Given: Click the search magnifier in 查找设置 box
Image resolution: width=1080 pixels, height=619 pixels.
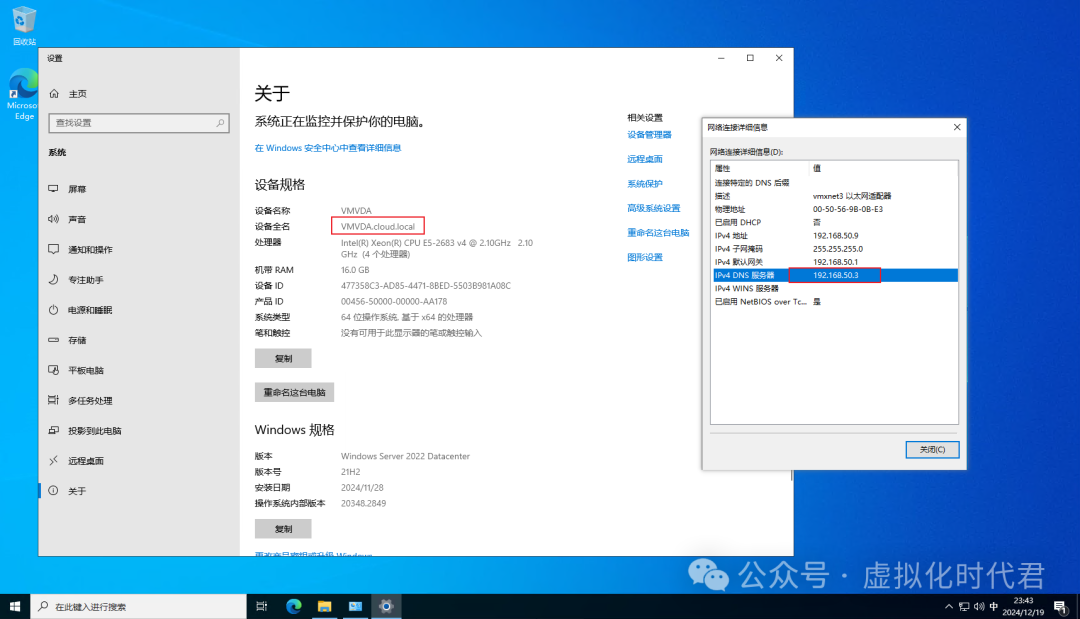Looking at the screenshot, I should click(x=220, y=123).
